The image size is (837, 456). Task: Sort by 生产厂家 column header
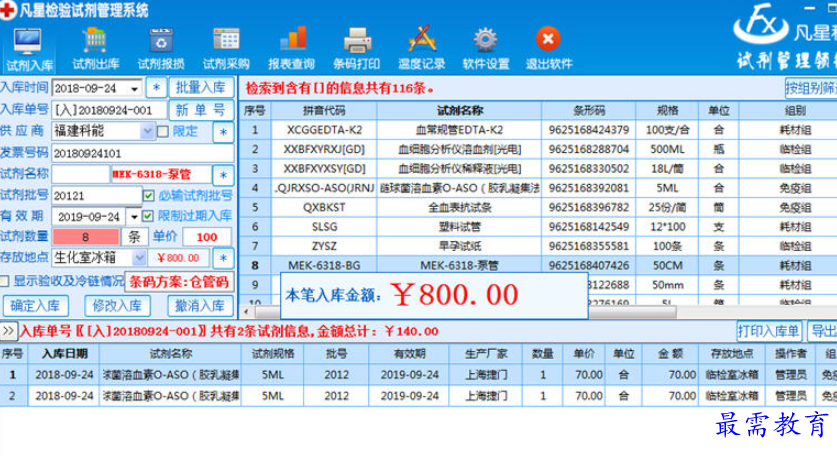pyautogui.click(x=486, y=353)
